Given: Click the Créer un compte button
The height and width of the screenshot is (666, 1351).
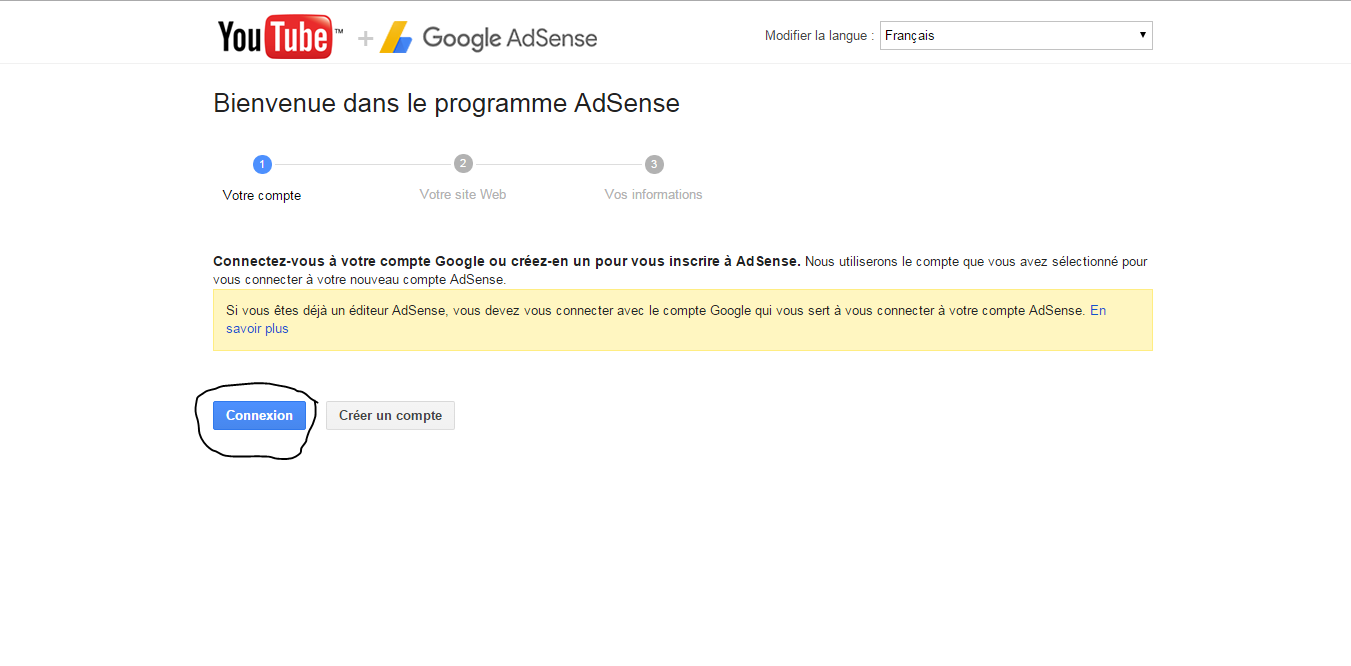Looking at the screenshot, I should point(390,416).
